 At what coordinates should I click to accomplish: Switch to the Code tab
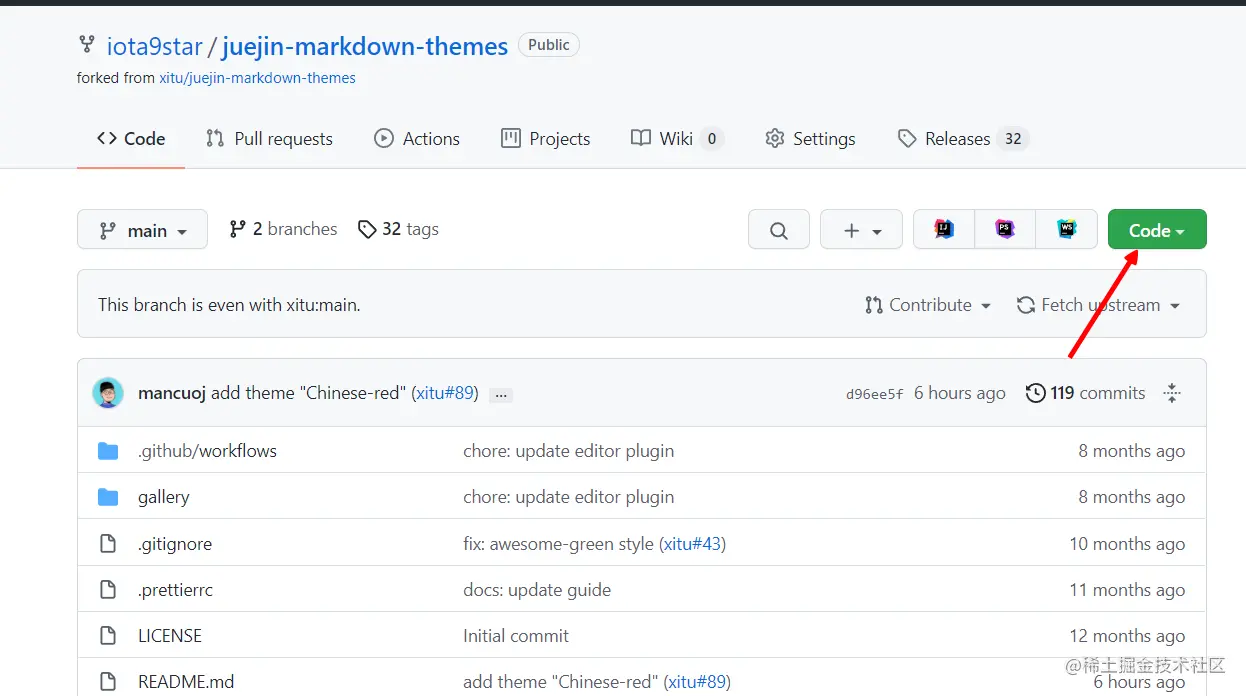tap(131, 139)
